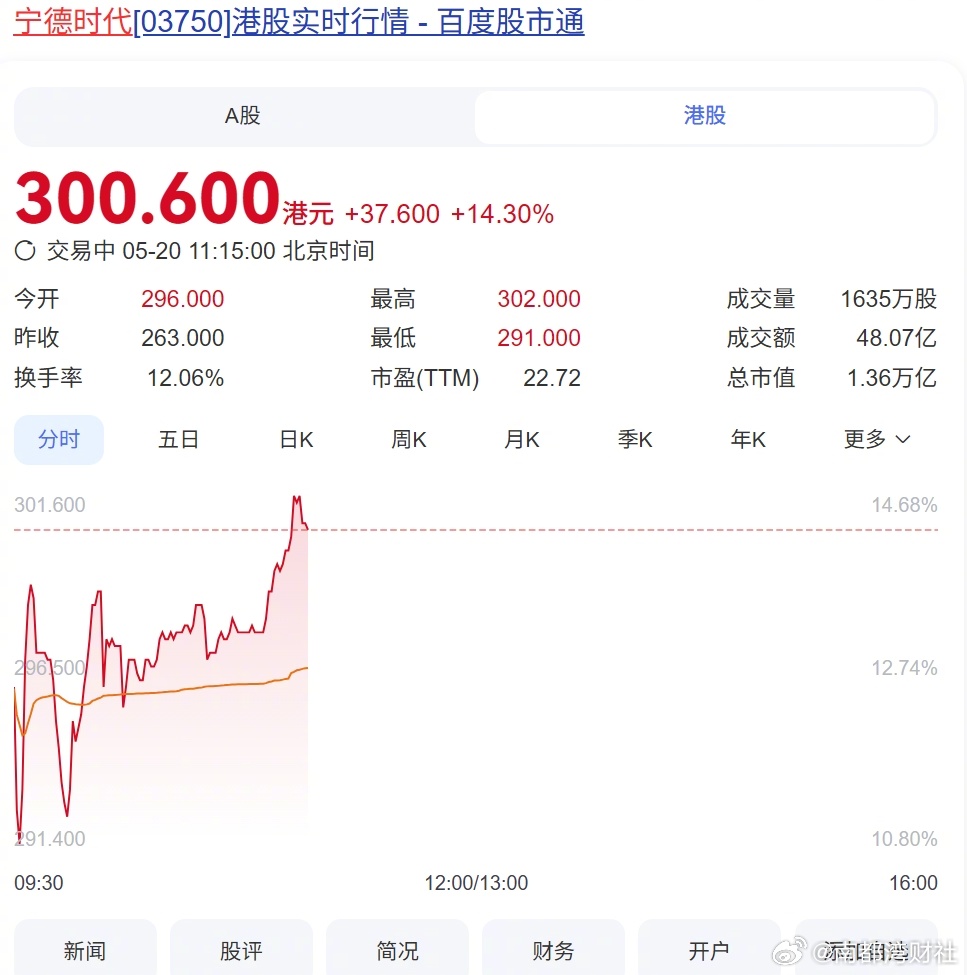Click the 最高 value 302.000
The height and width of the screenshot is (975, 967).
[539, 299]
